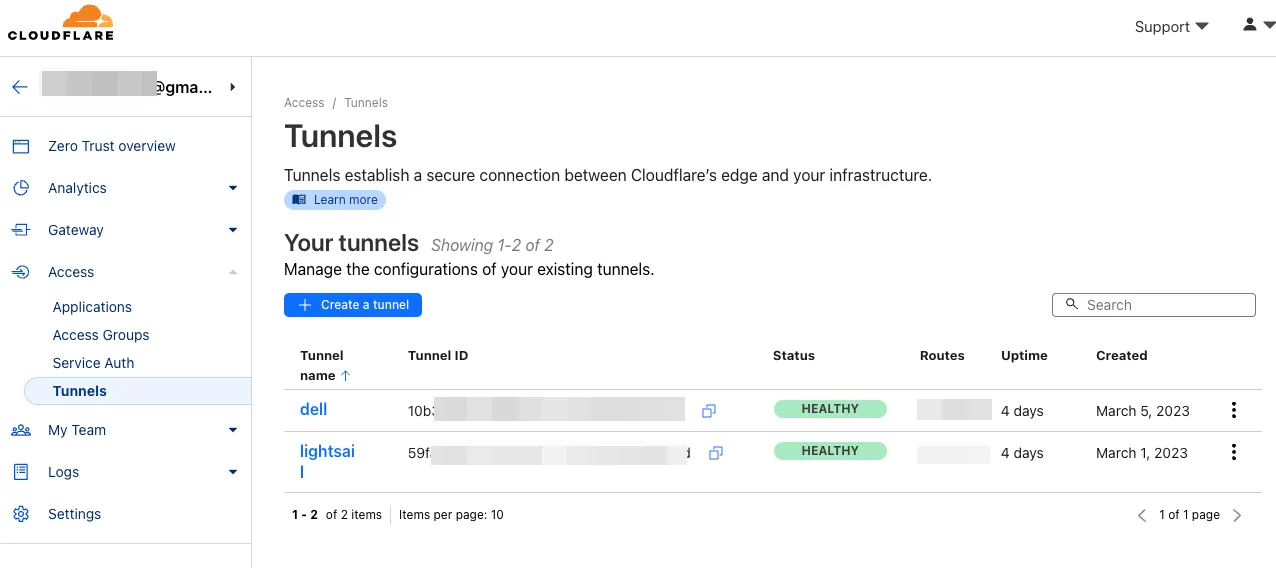Click the back arrow beside the account
This screenshot has height=568, width=1276.
(x=20, y=87)
